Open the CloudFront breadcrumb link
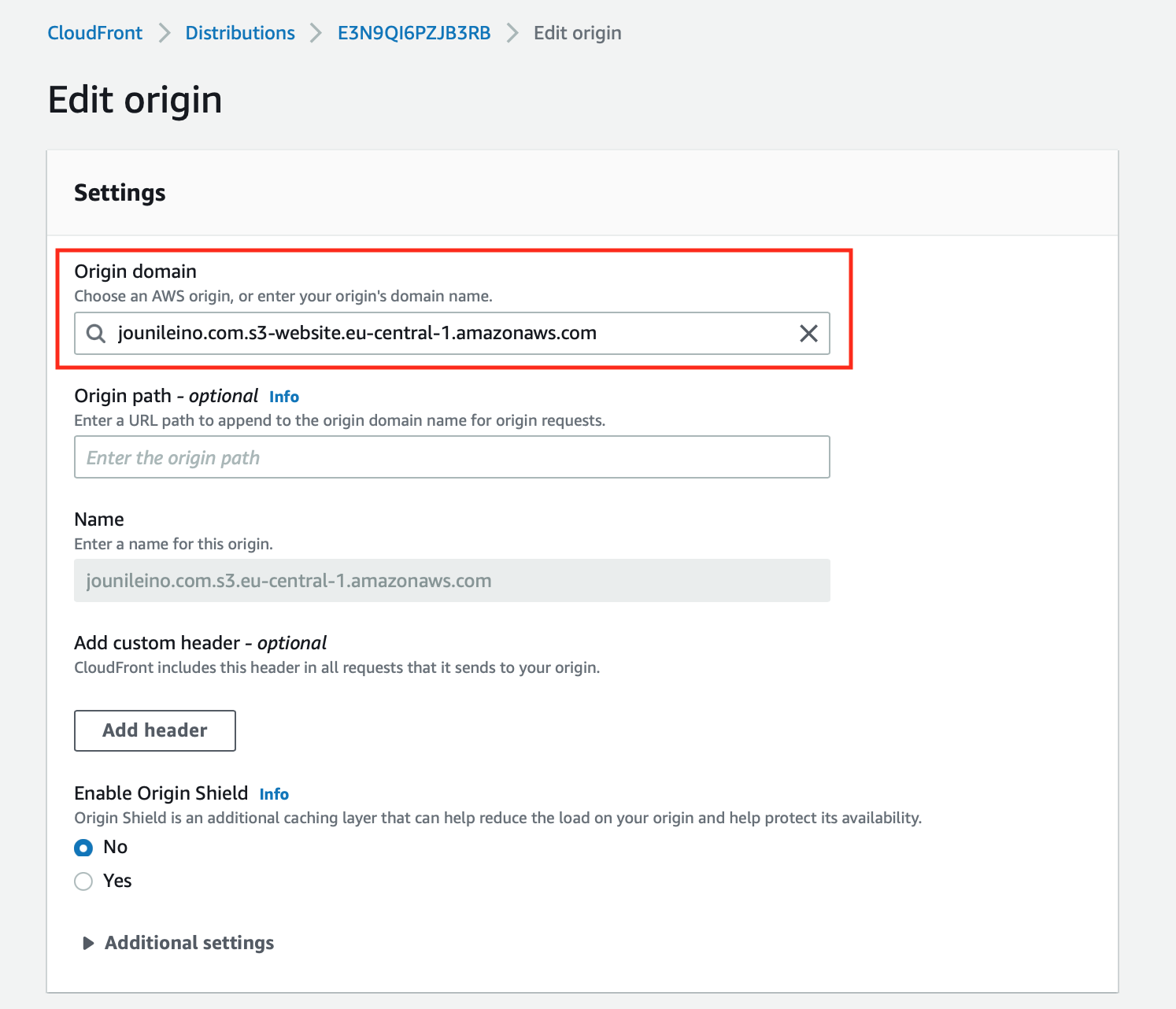 click(x=95, y=33)
